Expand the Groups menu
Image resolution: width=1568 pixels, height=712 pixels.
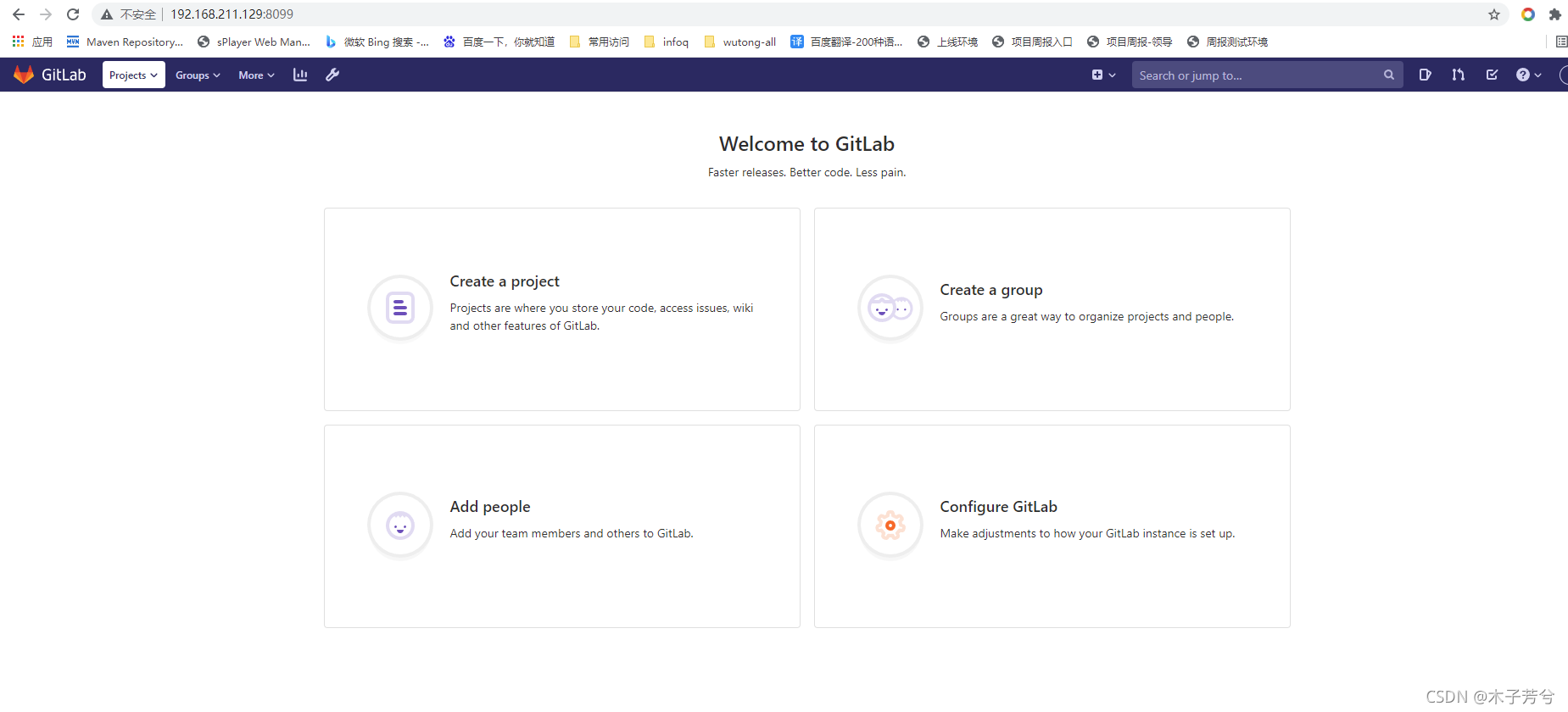tap(198, 75)
